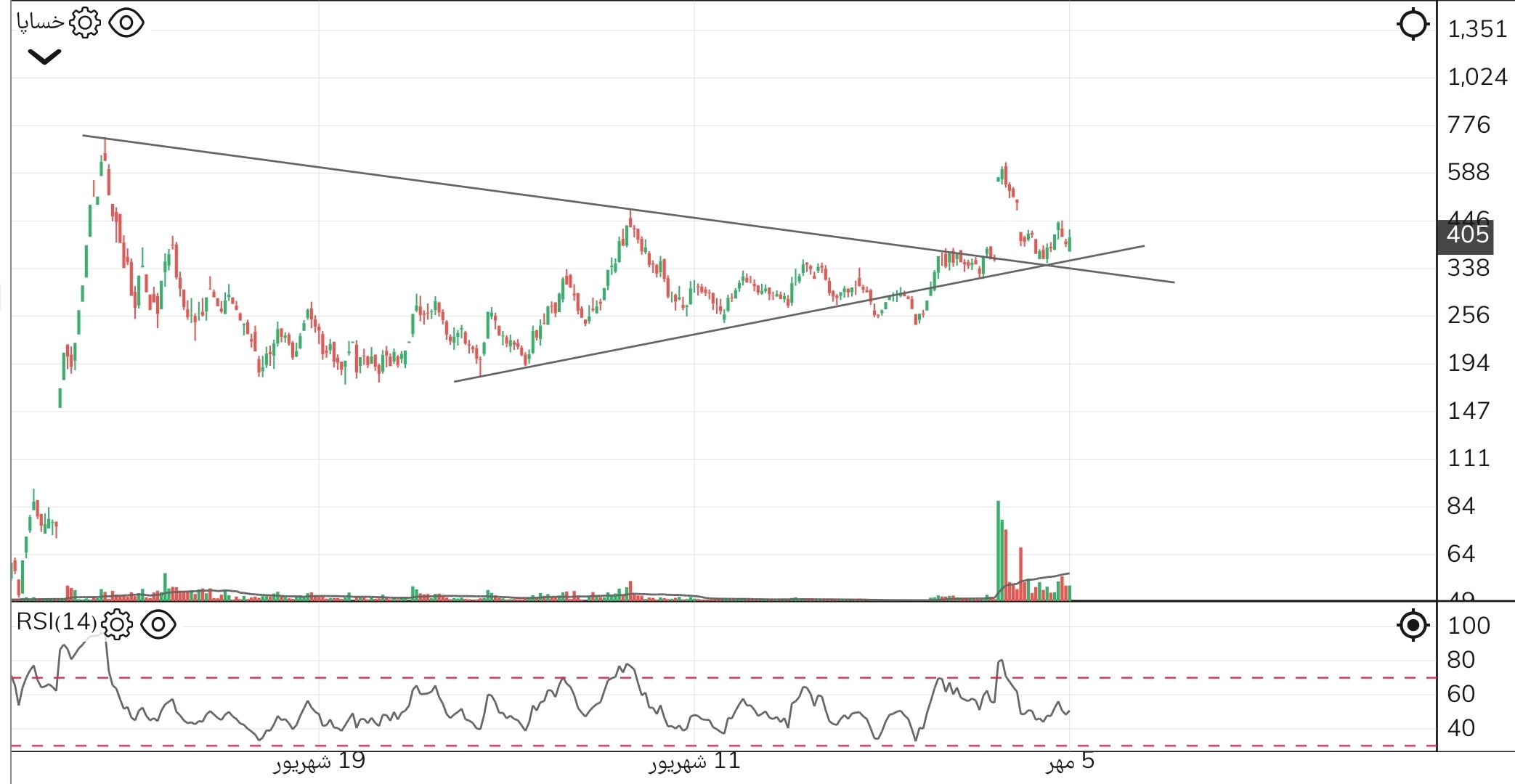Click crosshair icon atop price axis
The width and height of the screenshot is (1515, 784).
1413,25
